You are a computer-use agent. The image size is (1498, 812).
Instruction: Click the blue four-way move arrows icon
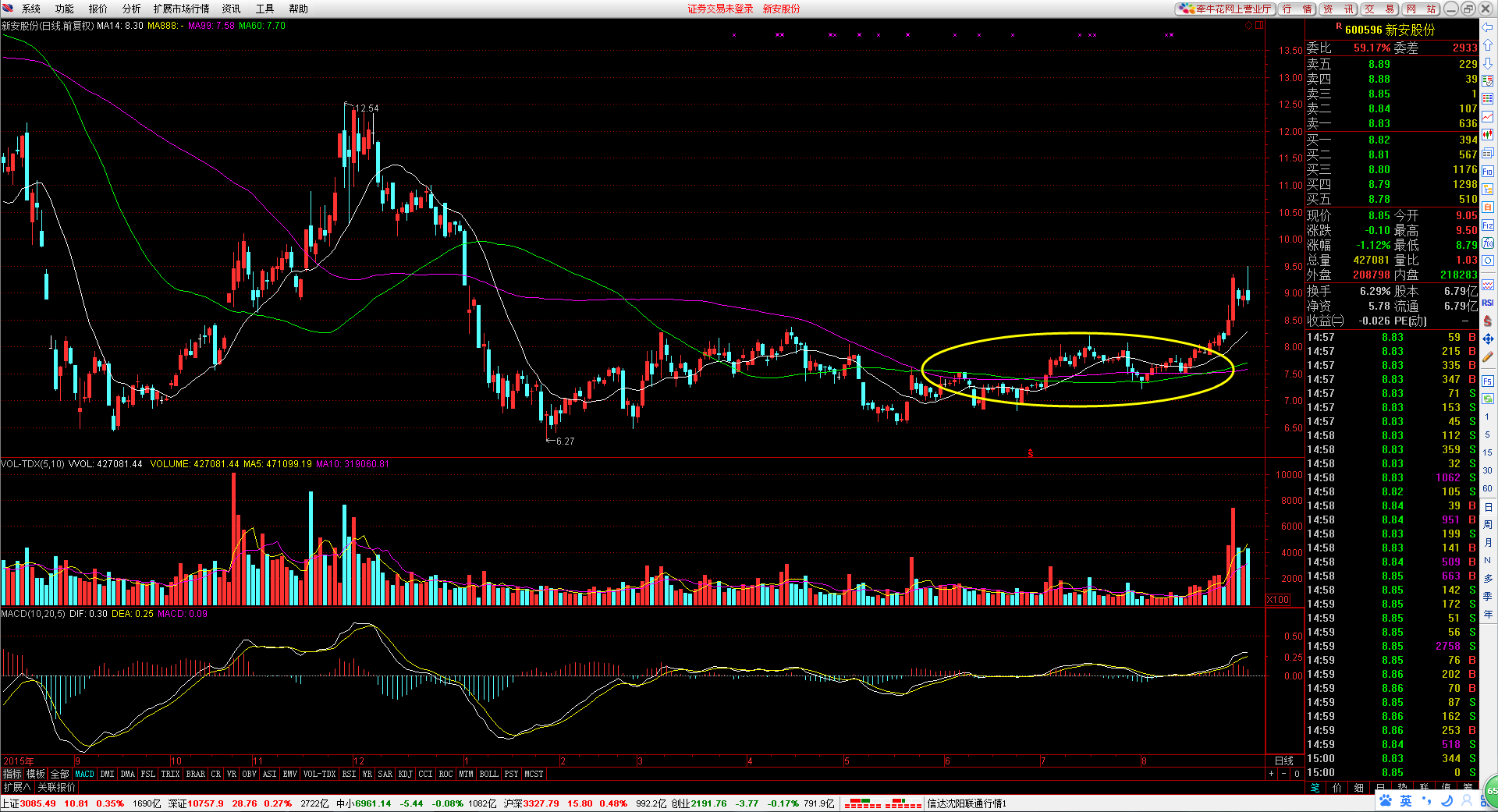[x=1488, y=339]
